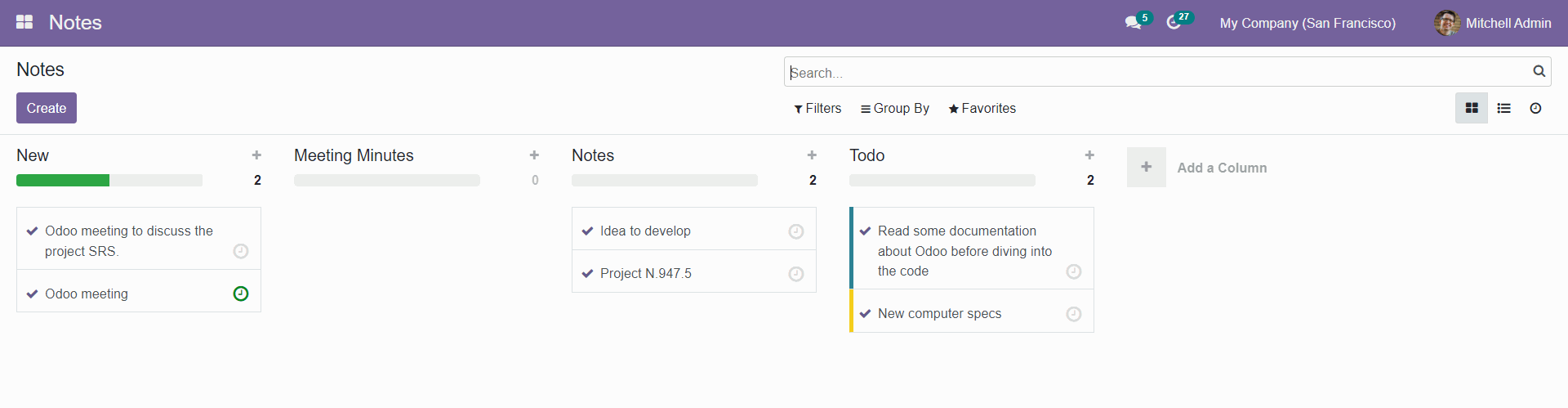
Task: Click the Meeting Minutes column progress bar
Action: pyautogui.click(x=387, y=180)
